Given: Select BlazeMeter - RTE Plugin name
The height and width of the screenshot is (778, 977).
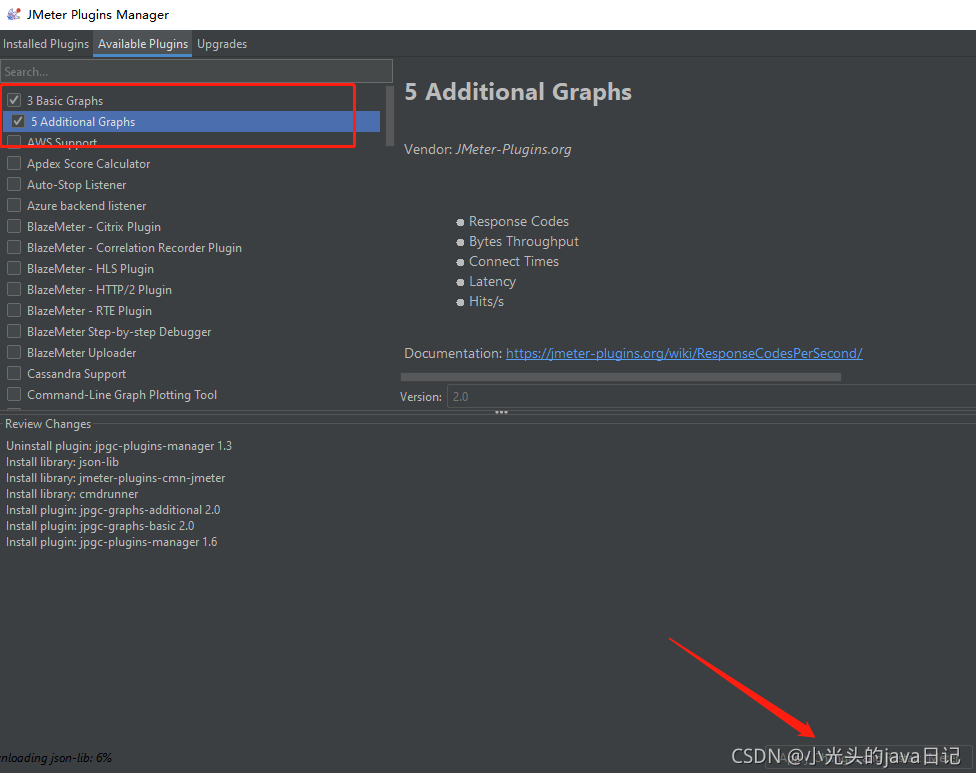Looking at the screenshot, I should [90, 311].
